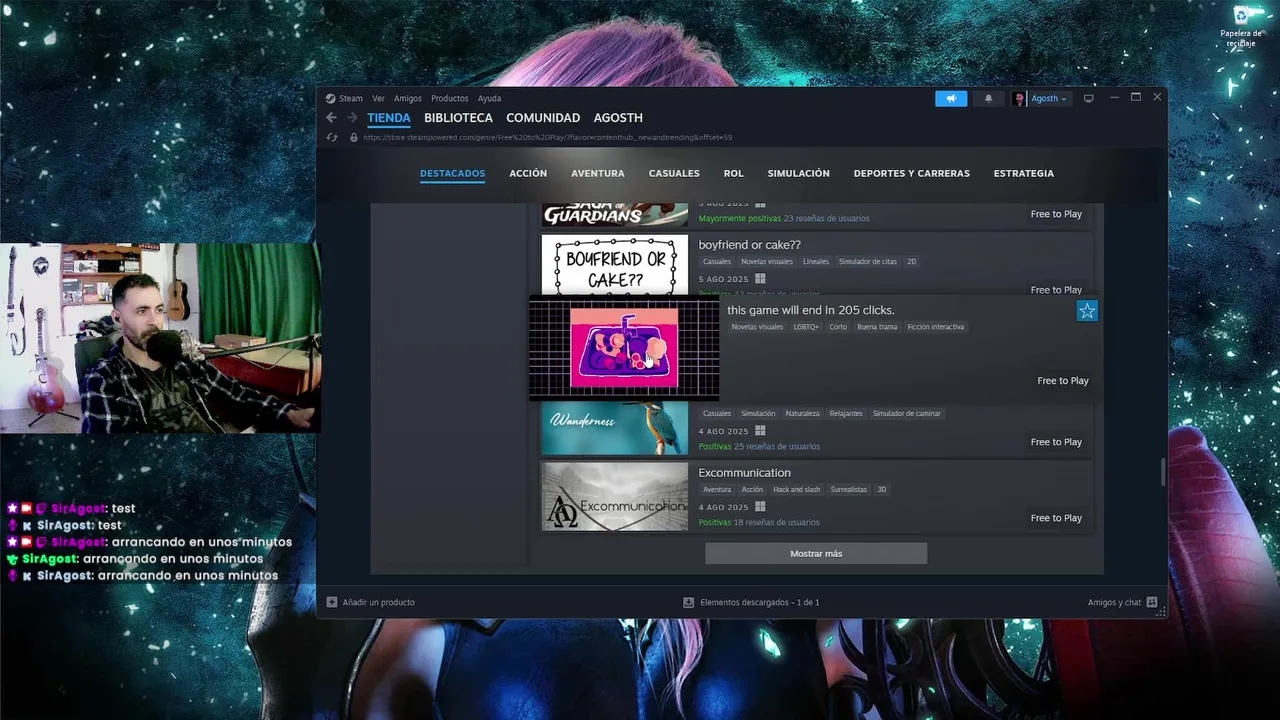Click the Hack and slash tag
This screenshot has height=720, width=1280.
coord(796,489)
